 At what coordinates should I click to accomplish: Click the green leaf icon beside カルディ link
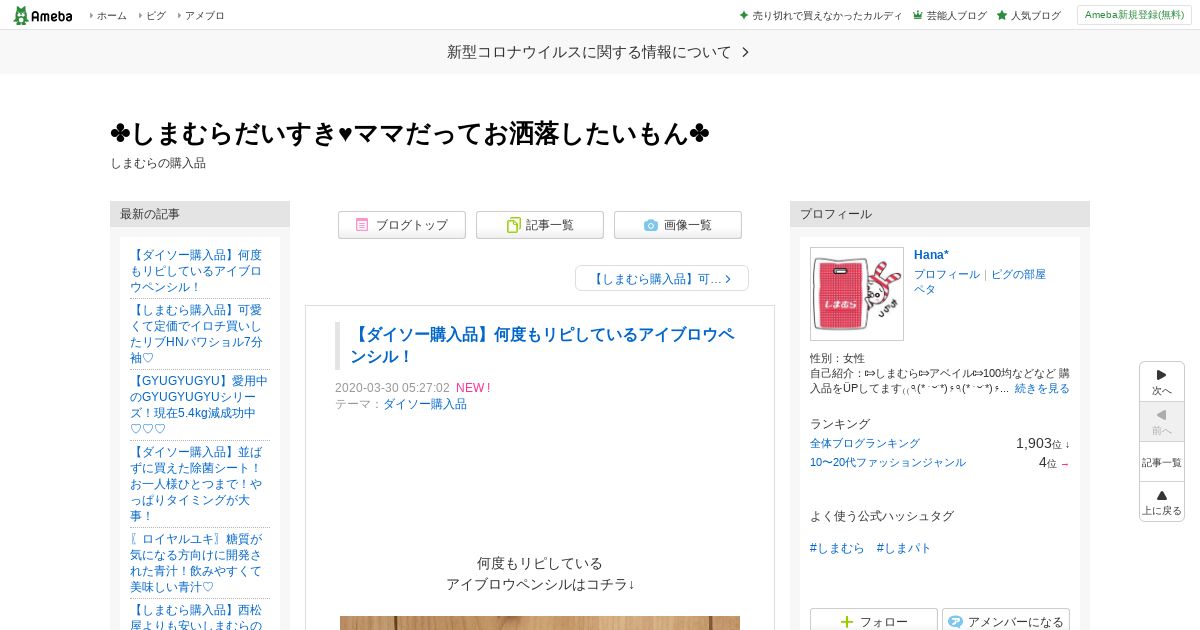(x=744, y=15)
